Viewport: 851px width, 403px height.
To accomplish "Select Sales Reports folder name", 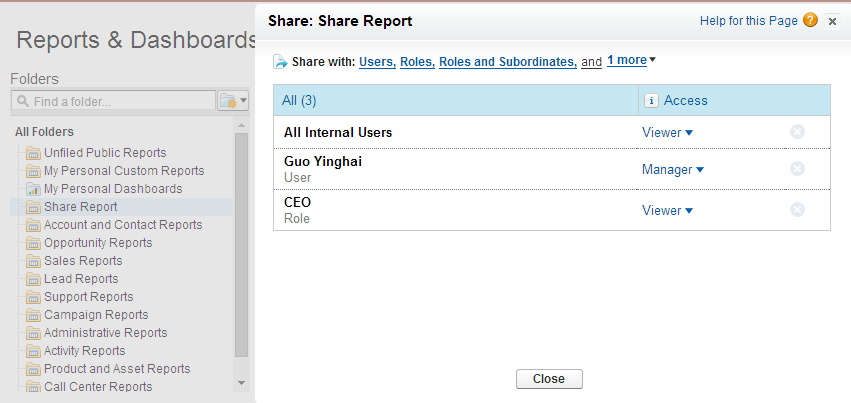I will pos(83,261).
